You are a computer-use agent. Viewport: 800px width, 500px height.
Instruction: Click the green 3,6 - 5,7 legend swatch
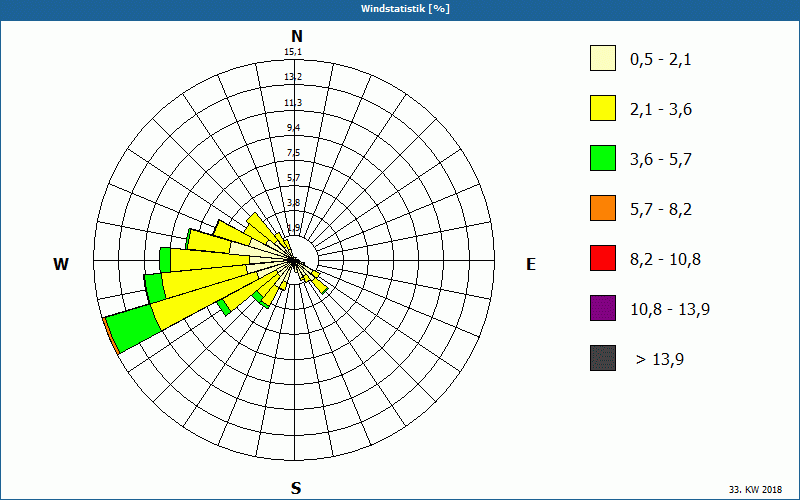coord(603,158)
